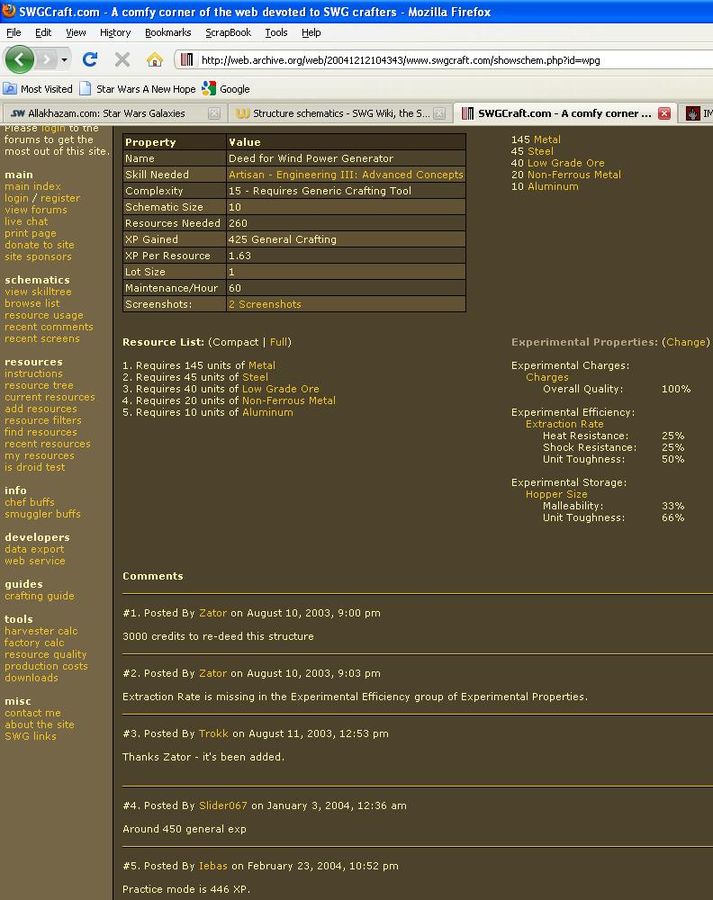Image resolution: width=713 pixels, height=900 pixels.
Task: Open the 2 Screenshots link
Action: pyautogui.click(x=264, y=304)
